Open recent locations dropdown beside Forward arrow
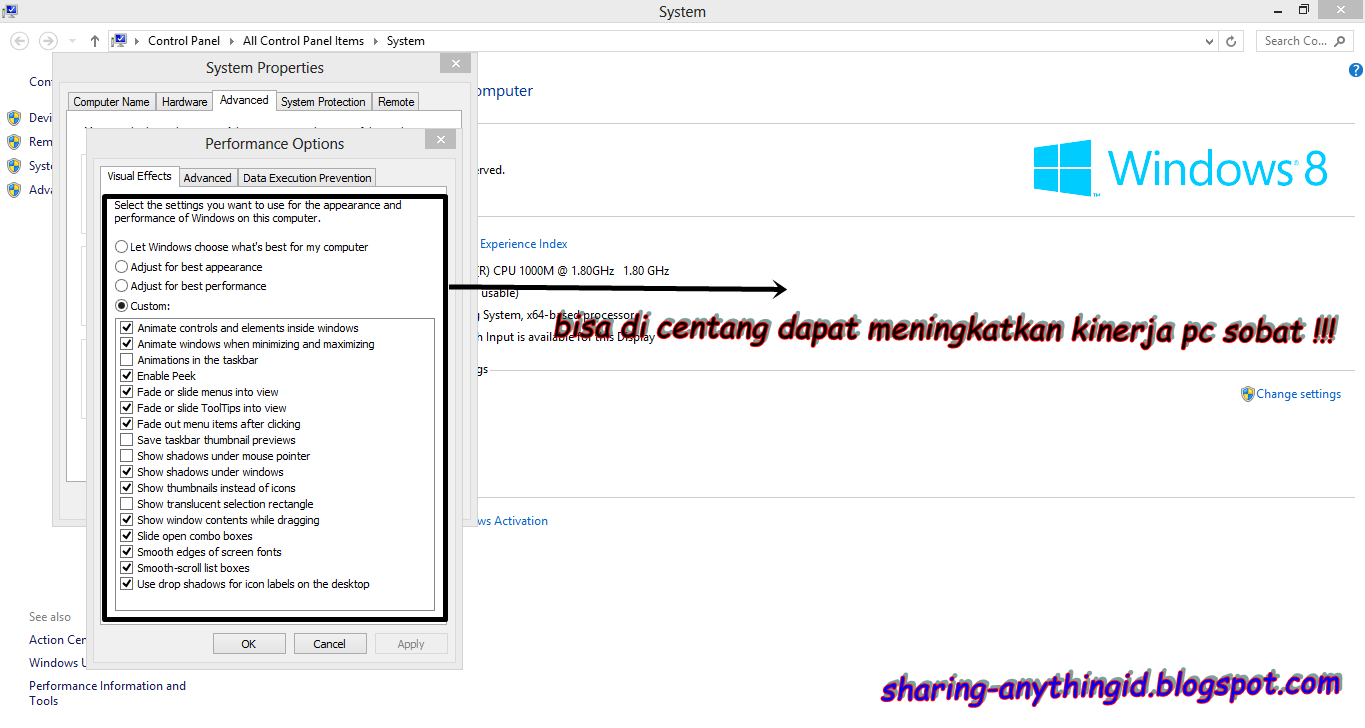Image resolution: width=1365 pixels, height=728 pixels. 72,41
